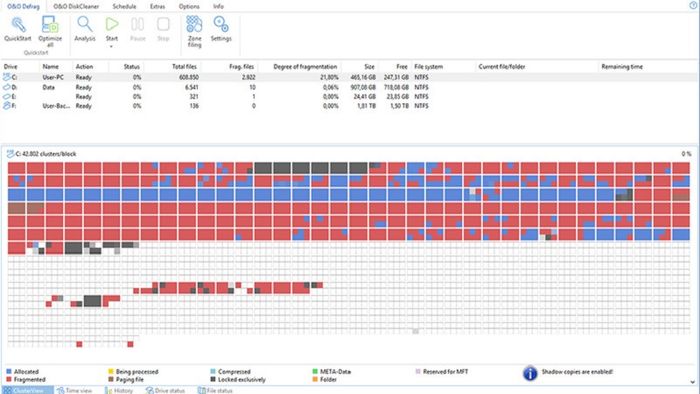This screenshot has height=394, width=700.
Task: Open the Start button dropdown arrow
Action: [112, 46]
